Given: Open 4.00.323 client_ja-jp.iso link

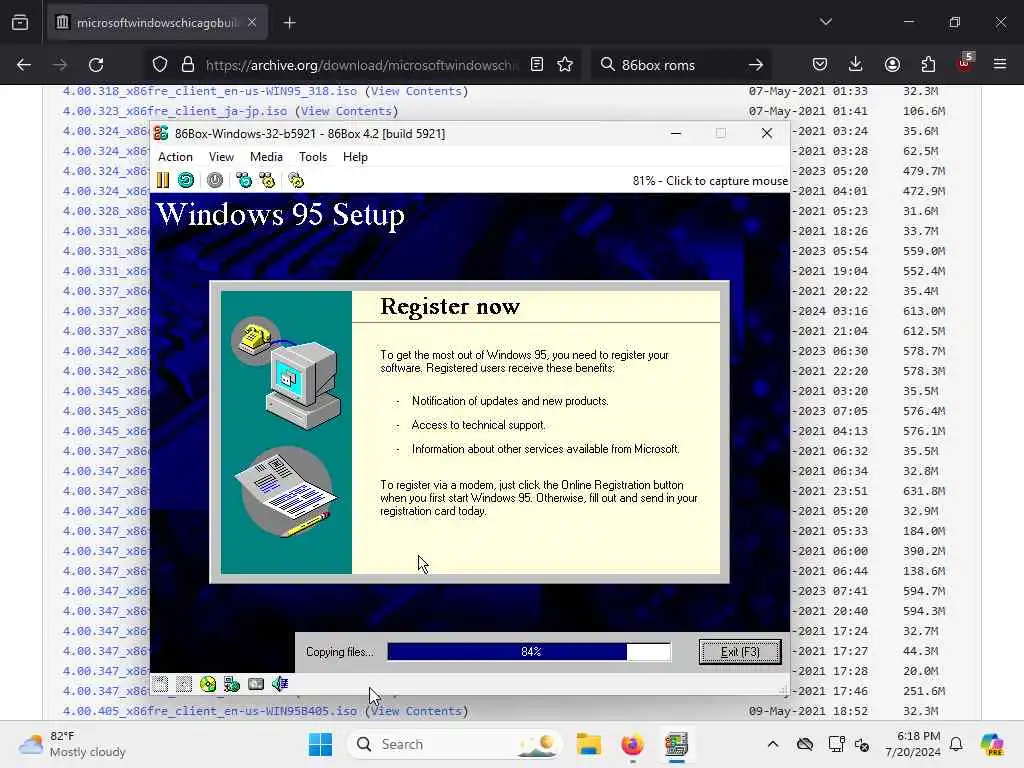Looking at the screenshot, I should pyautogui.click(x=174, y=111).
